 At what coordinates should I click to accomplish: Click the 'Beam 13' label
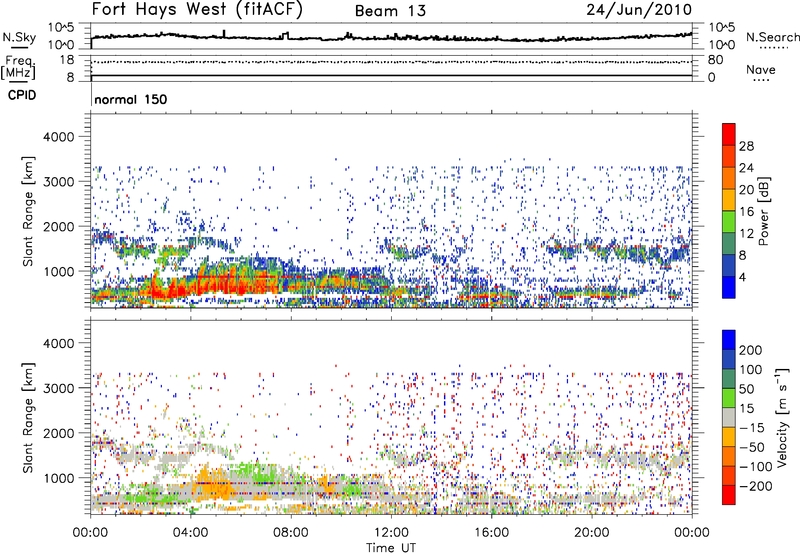coord(390,11)
